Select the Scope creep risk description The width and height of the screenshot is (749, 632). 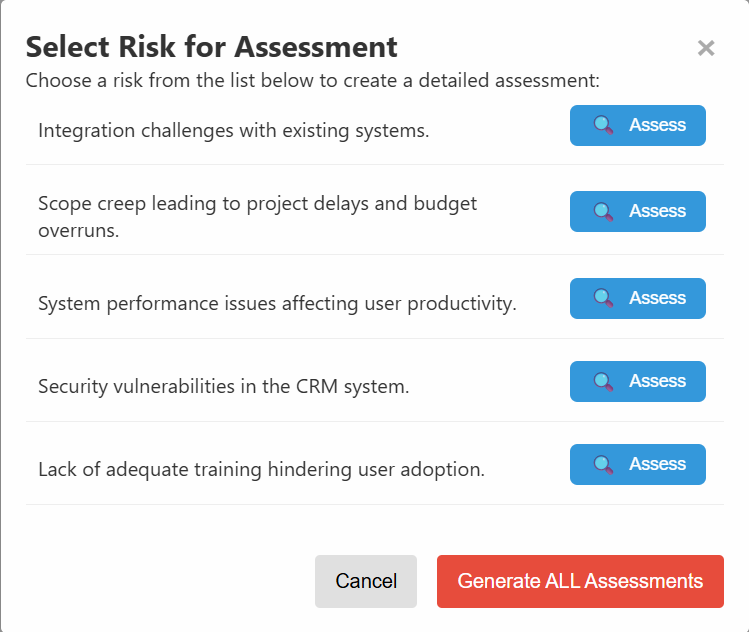coord(257,217)
